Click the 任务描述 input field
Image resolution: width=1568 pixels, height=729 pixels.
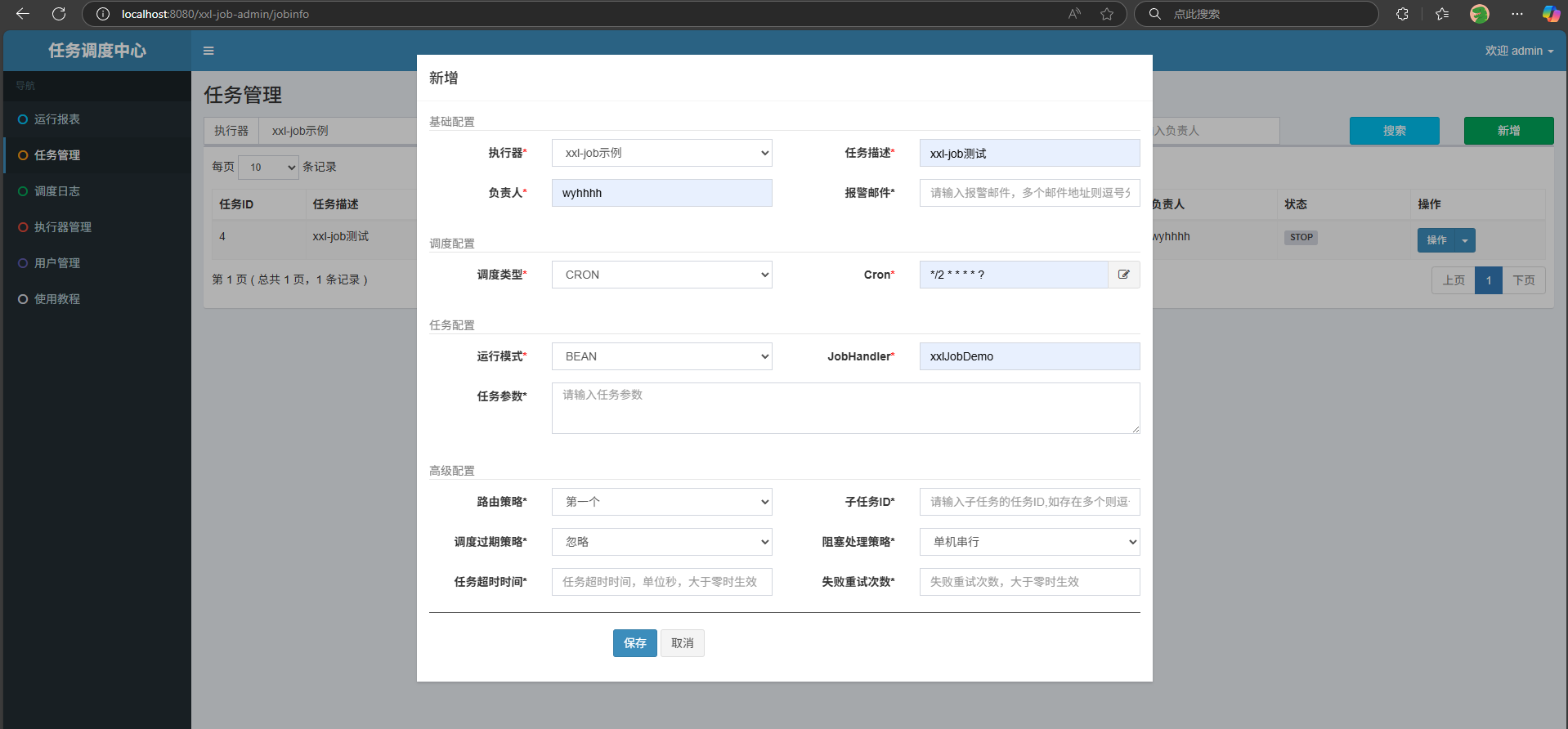click(x=1030, y=153)
